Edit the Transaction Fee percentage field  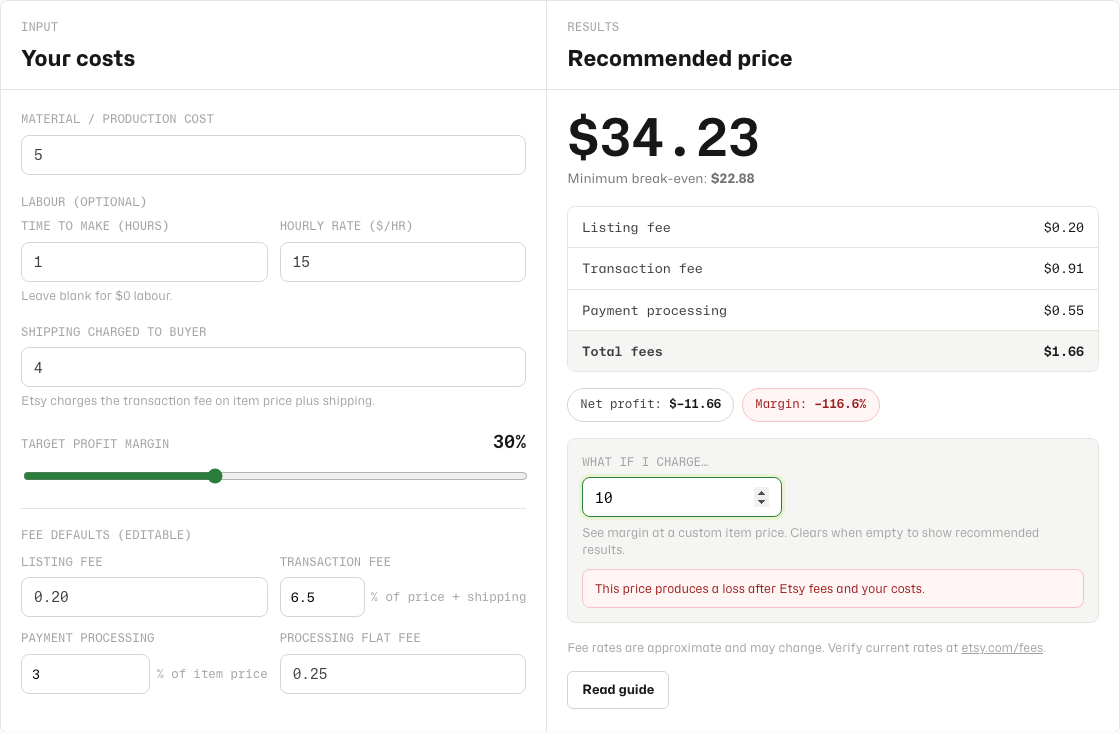coord(322,597)
